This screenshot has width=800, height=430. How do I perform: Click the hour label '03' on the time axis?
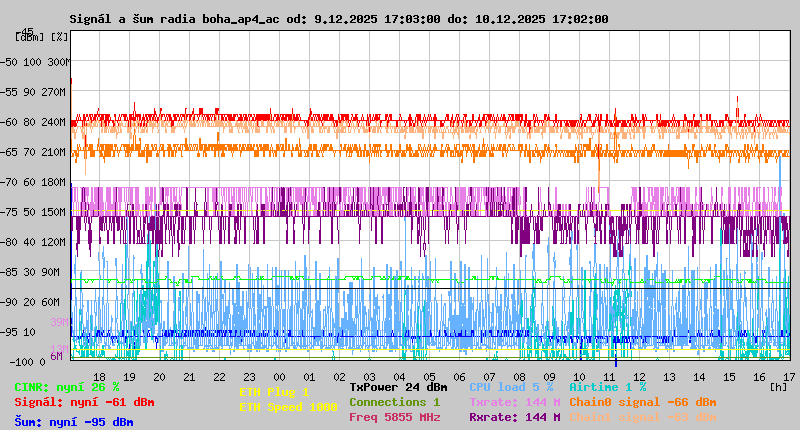pyautogui.click(x=369, y=377)
